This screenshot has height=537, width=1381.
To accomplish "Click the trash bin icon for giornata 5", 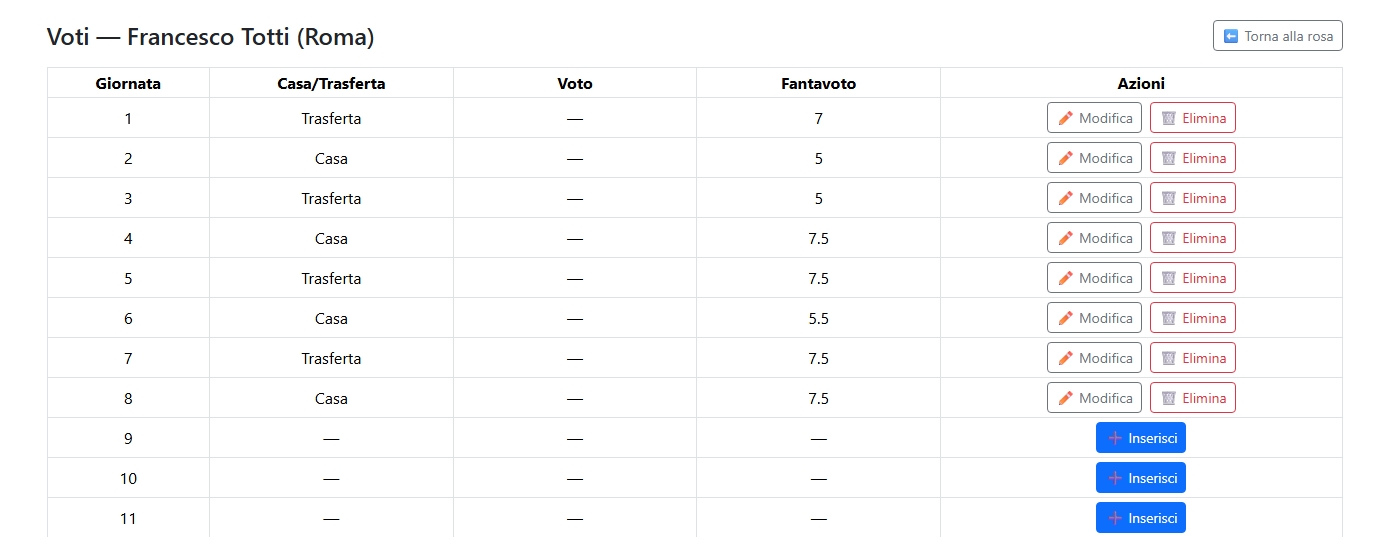I will (x=1168, y=278).
